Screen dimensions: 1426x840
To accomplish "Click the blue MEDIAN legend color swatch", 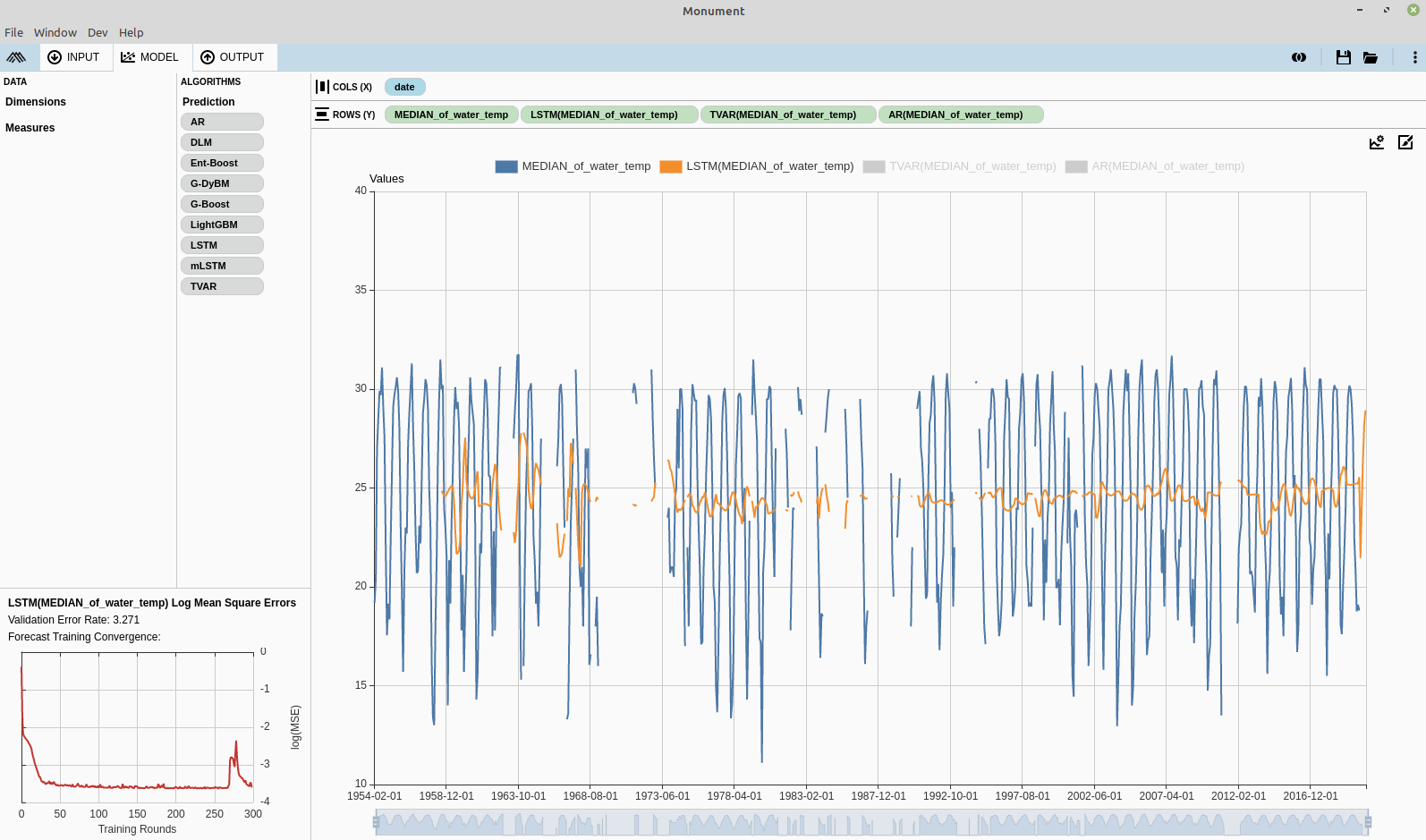I will [x=506, y=166].
